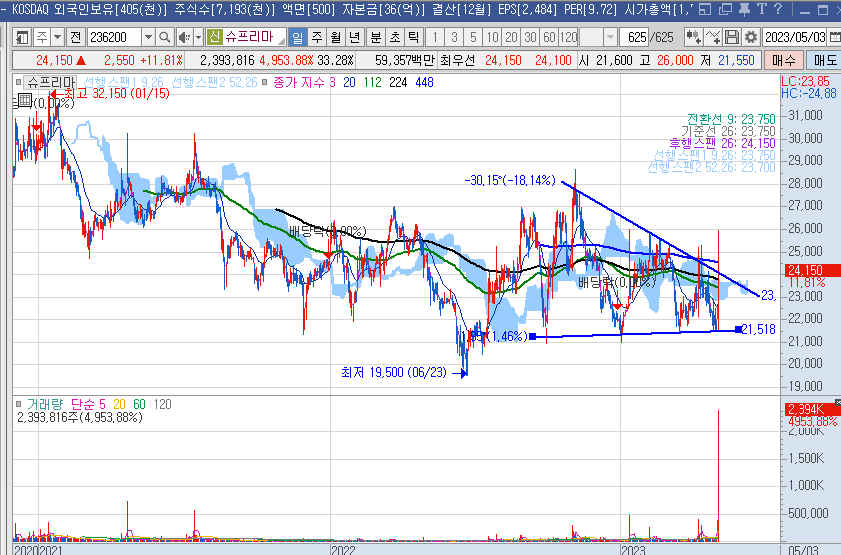Click the resize triangle in the name box
The image size is (841, 555).
pos(281,40)
